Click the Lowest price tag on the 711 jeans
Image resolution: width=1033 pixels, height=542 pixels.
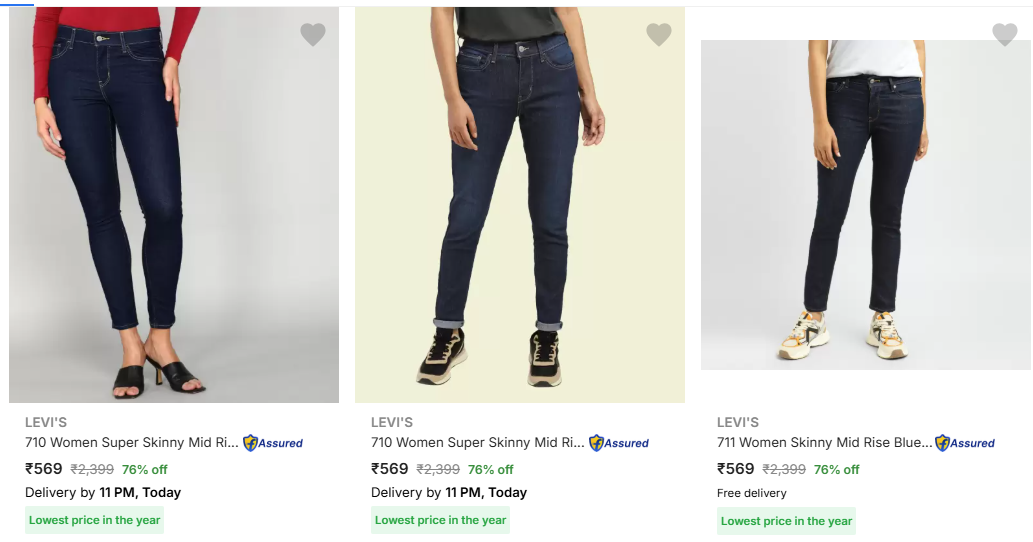coord(786,521)
